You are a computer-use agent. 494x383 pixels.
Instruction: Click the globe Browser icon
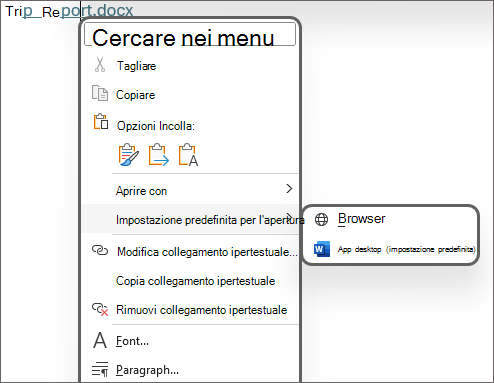[322, 219]
